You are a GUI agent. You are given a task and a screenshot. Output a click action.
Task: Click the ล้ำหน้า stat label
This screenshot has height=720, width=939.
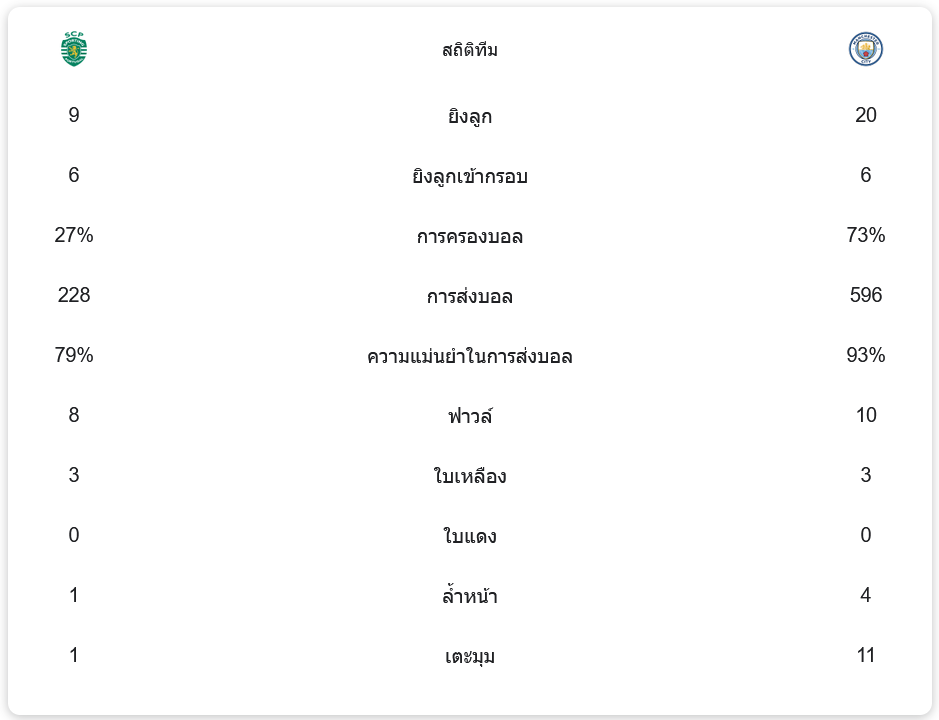[x=469, y=596]
